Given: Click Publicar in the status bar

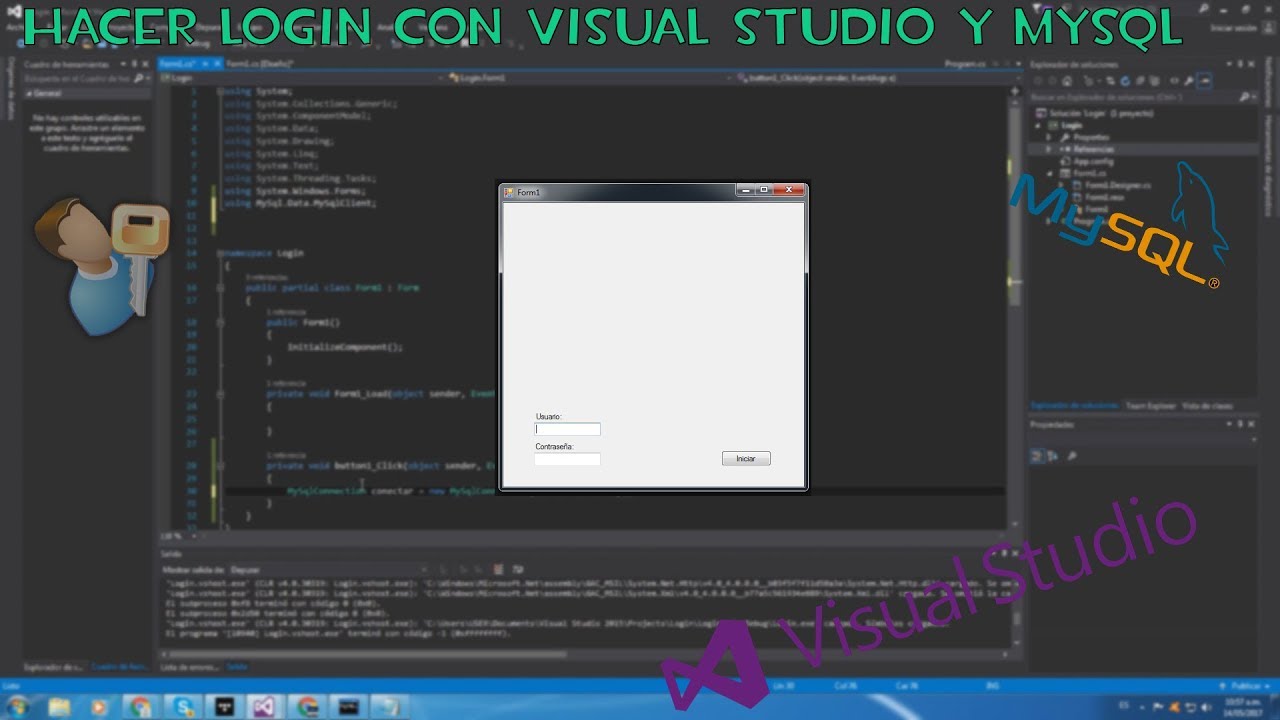Looking at the screenshot, I should click(1246, 686).
